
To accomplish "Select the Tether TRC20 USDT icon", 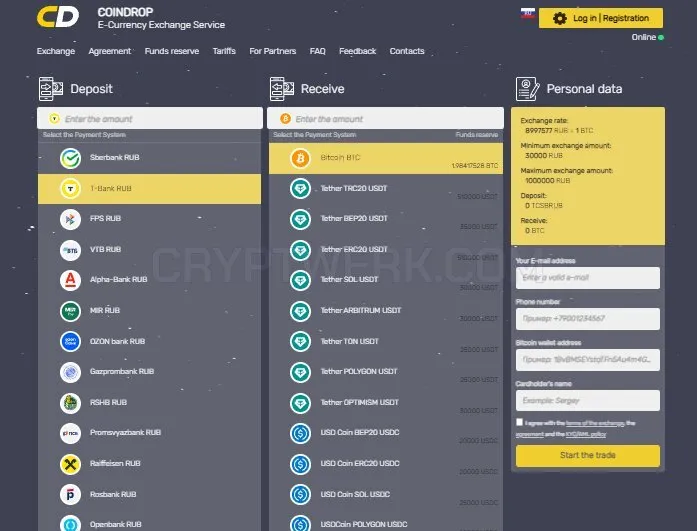I will tap(300, 189).
